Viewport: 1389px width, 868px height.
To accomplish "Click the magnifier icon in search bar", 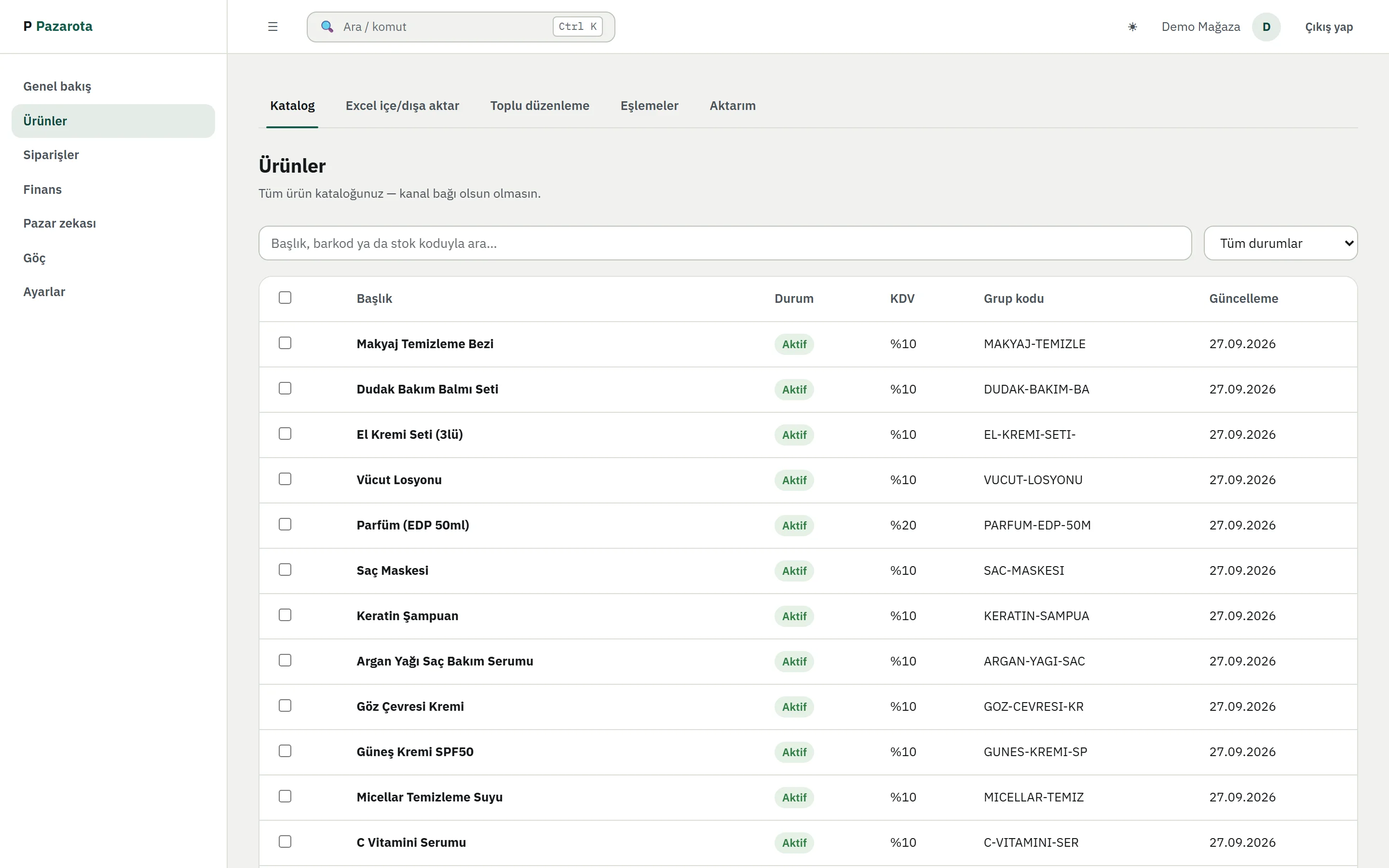I will tap(327, 27).
